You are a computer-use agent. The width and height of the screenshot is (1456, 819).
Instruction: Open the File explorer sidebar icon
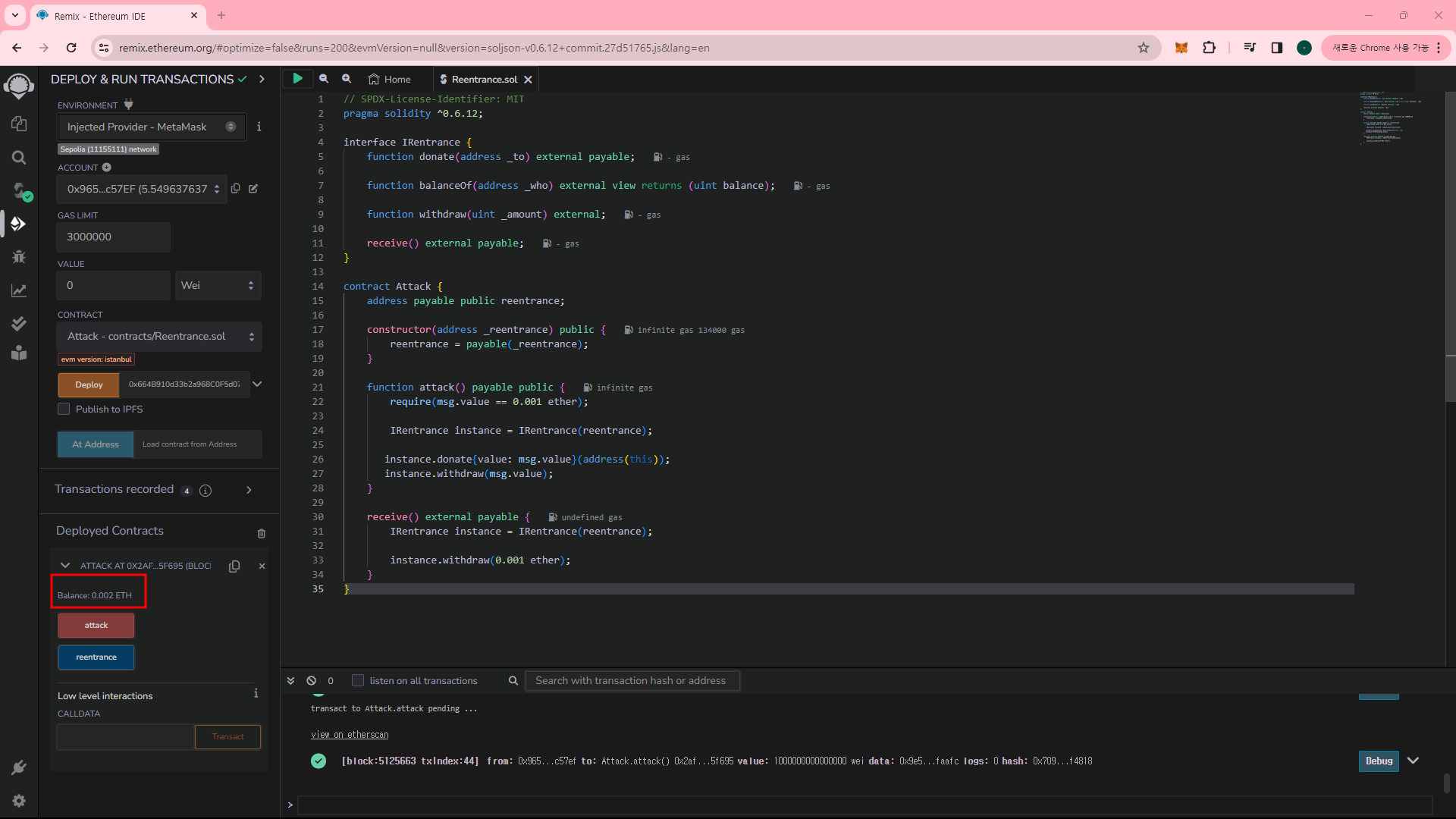[19, 124]
